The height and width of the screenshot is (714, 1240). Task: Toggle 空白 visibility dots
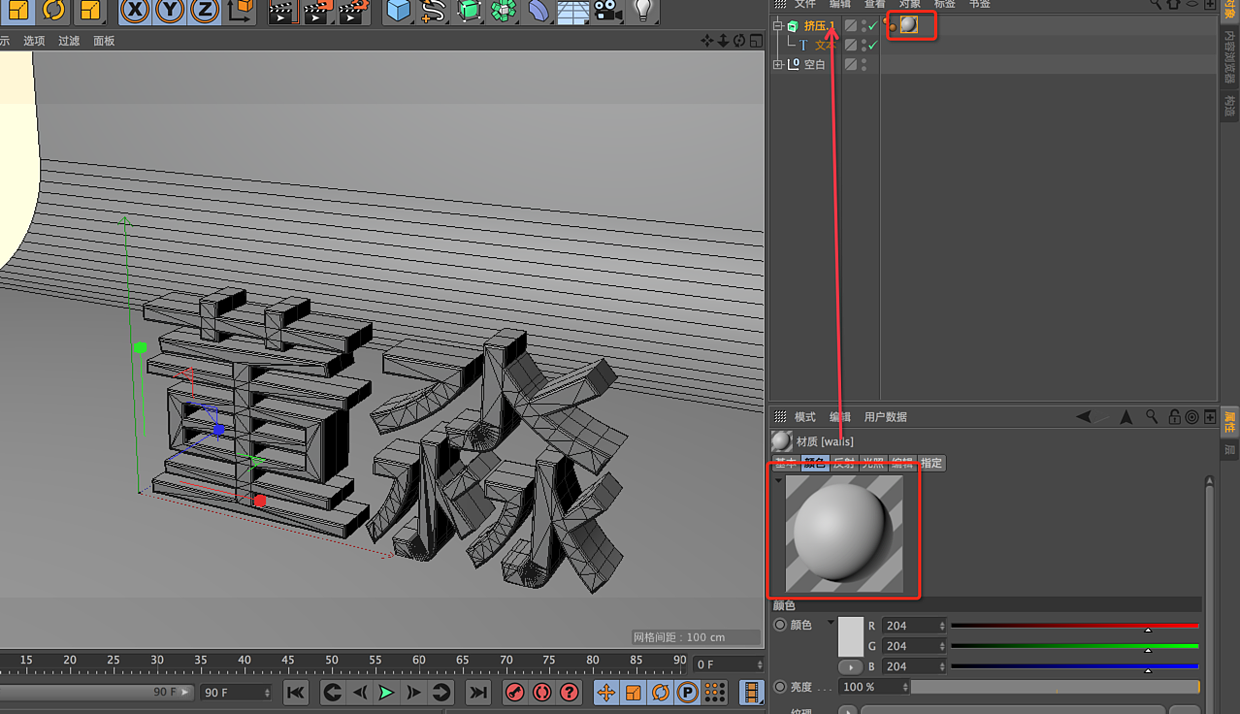864,64
